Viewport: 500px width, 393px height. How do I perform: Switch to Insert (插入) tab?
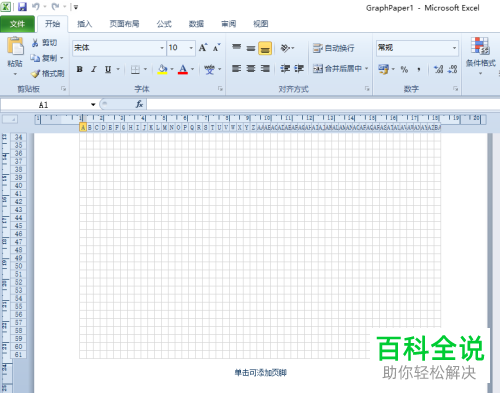click(84, 24)
